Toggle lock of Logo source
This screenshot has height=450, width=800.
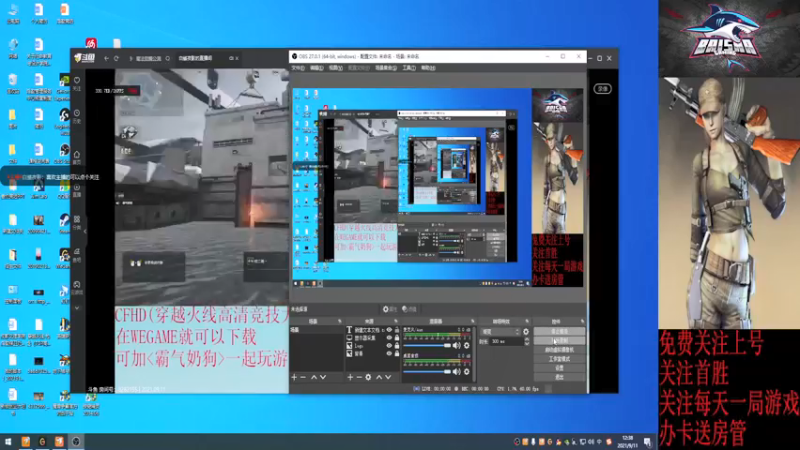pyautogui.click(x=397, y=345)
